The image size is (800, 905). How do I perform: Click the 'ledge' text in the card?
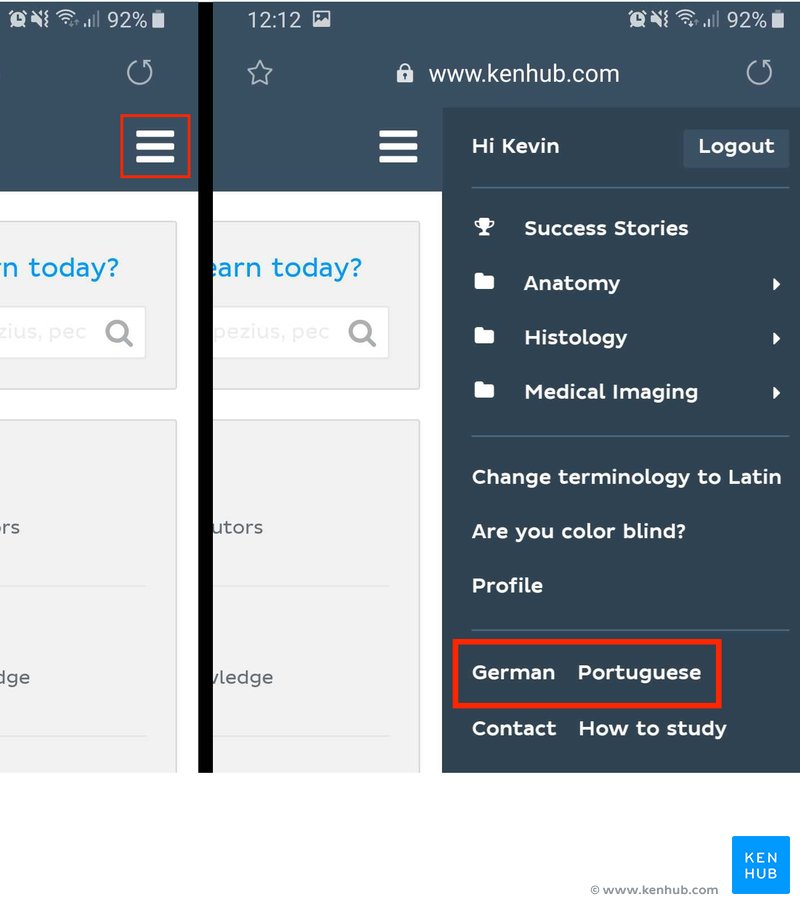point(243,677)
